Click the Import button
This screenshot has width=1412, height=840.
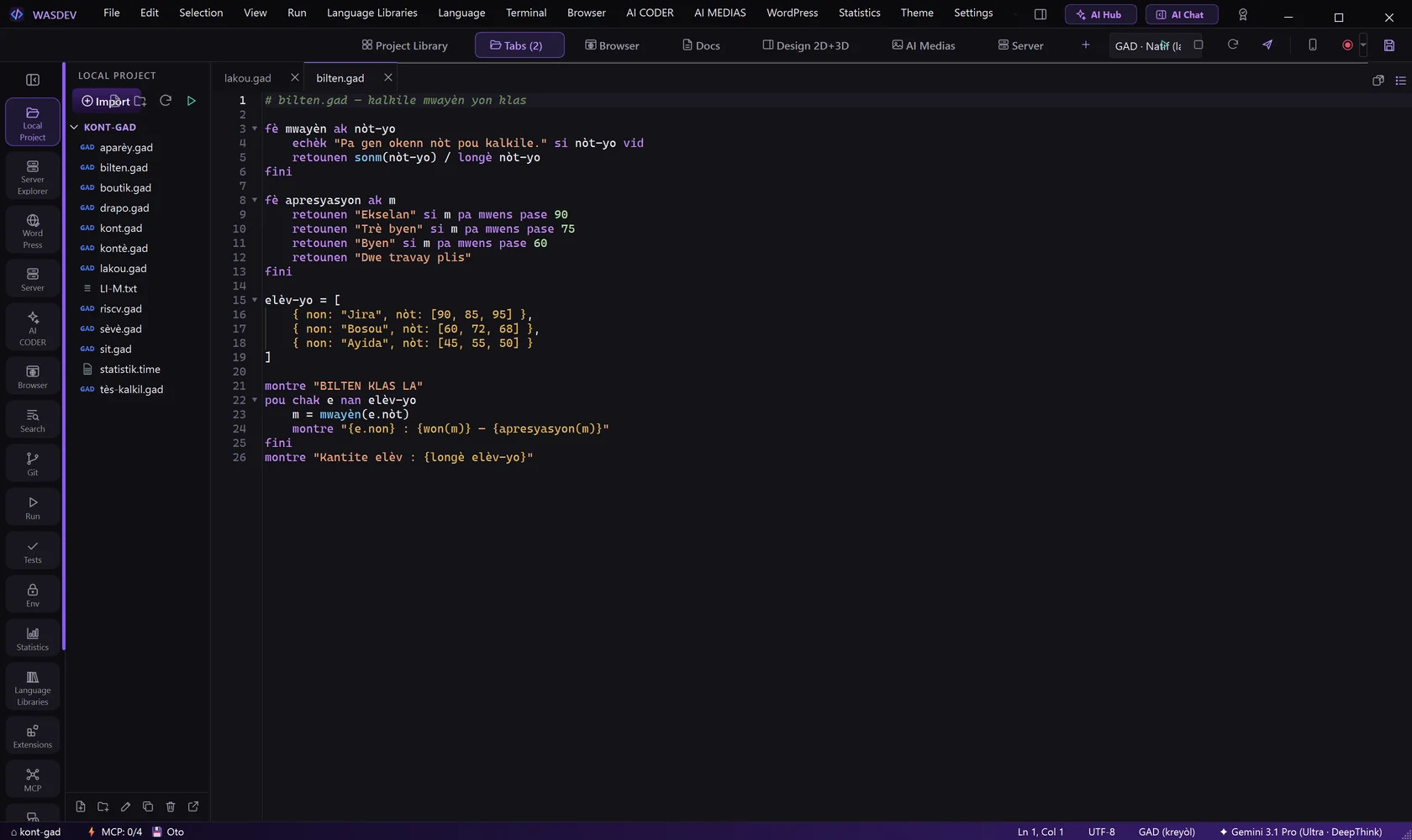tap(106, 102)
